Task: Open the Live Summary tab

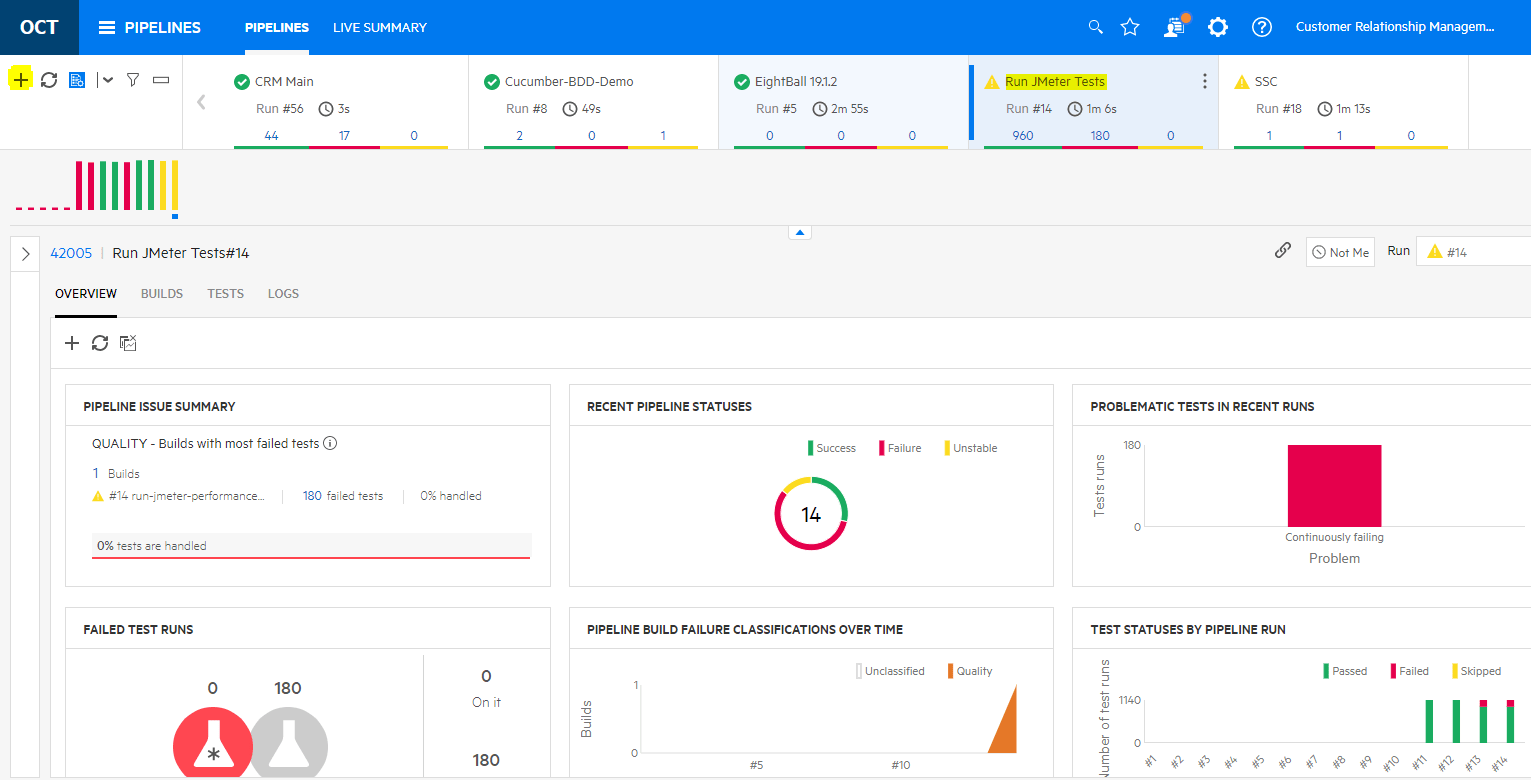Action: [x=379, y=28]
